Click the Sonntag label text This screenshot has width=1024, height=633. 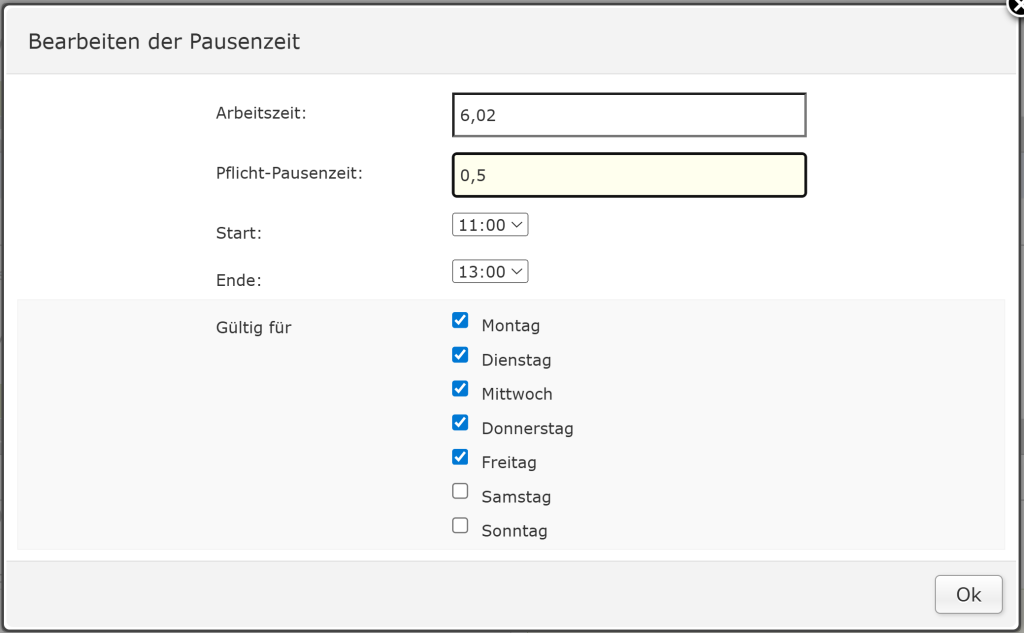tap(514, 531)
